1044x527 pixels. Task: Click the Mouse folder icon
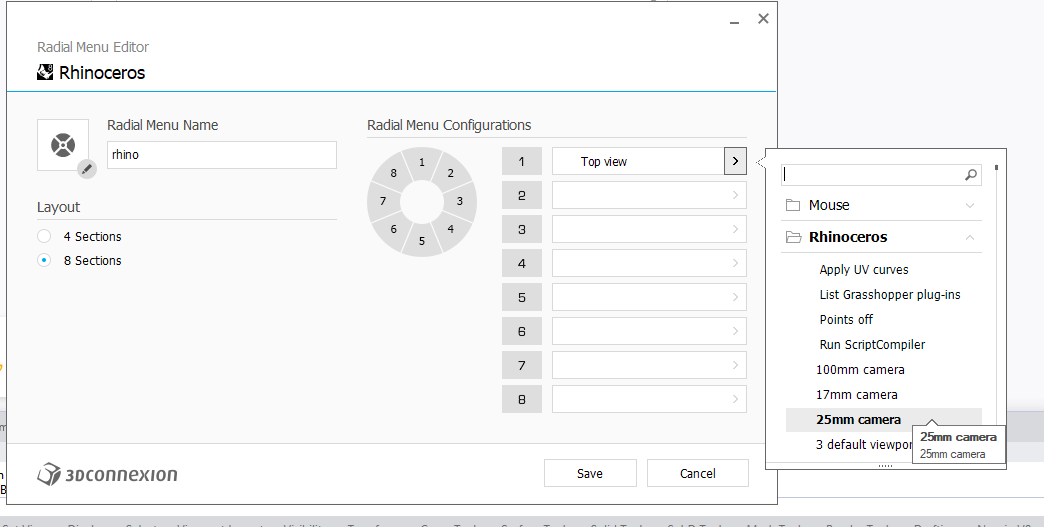click(792, 205)
